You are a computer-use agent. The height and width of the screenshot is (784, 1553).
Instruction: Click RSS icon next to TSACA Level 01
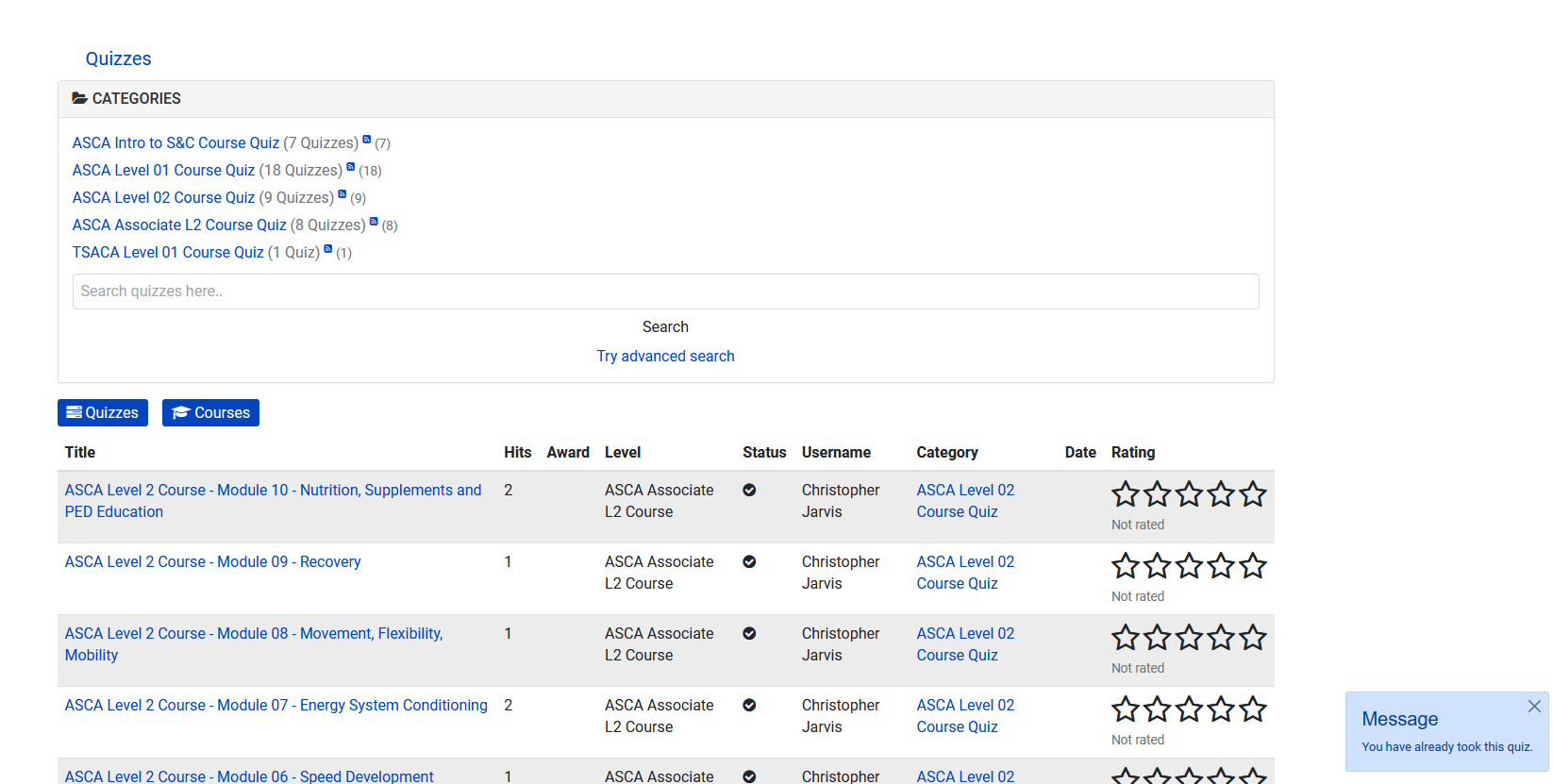pos(328,249)
